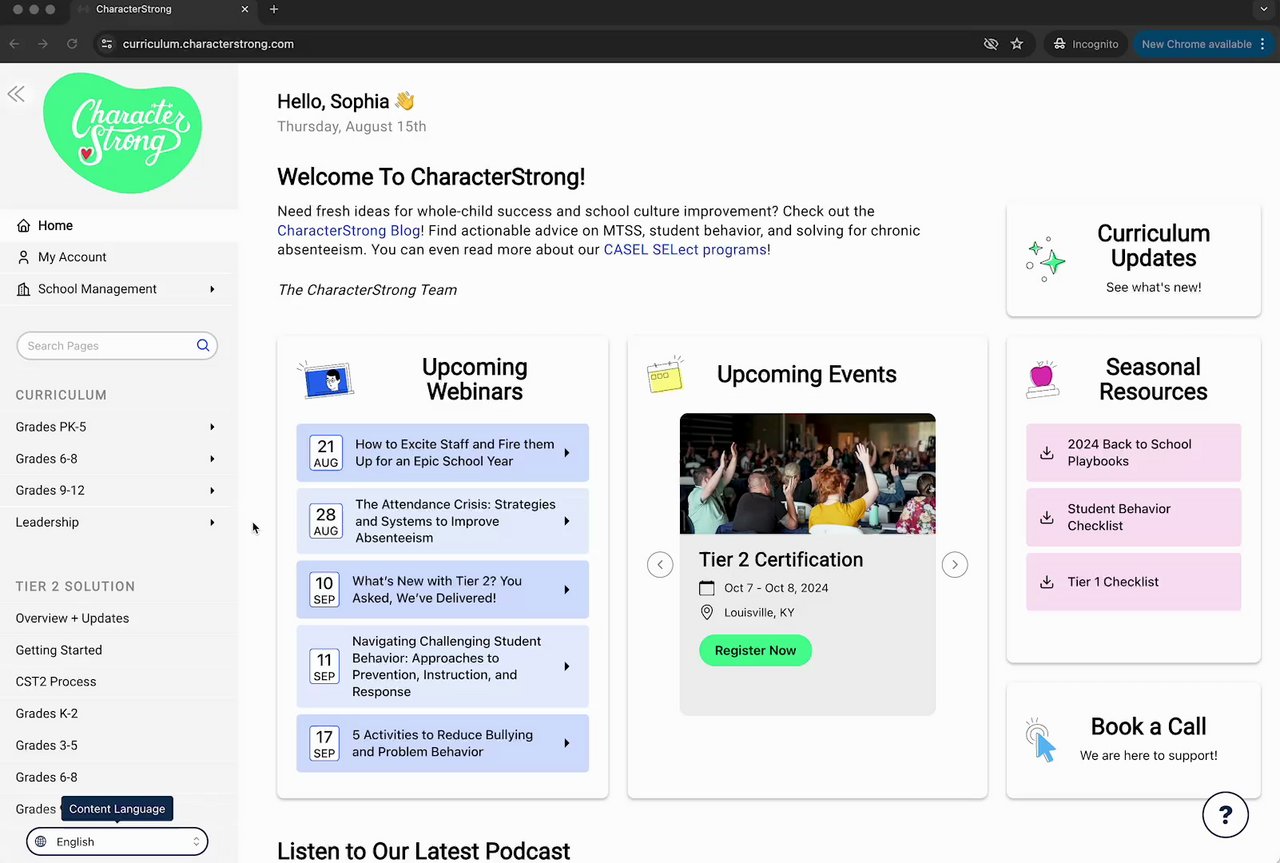Viewport: 1280px width, 863px height.
Task: Click the tracking protection eye icon
Action: tap(991, 44)
